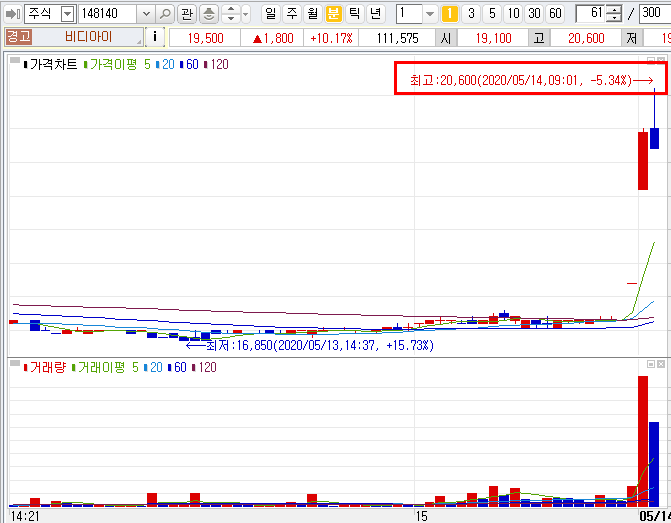This screenshot has height=523, width=671.
Task: Select the highlighted 1-minute interval button
Action: tap(449, 14)
